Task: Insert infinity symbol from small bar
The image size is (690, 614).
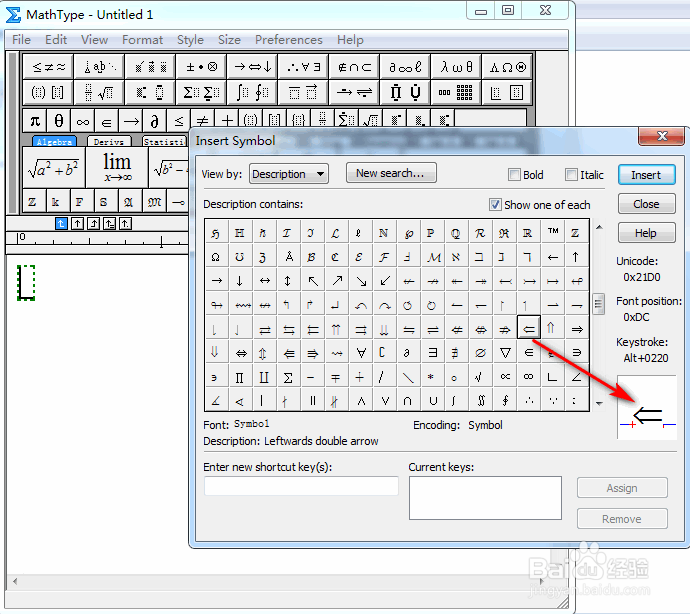Action: pyautogui.click(x=83, y=121)
